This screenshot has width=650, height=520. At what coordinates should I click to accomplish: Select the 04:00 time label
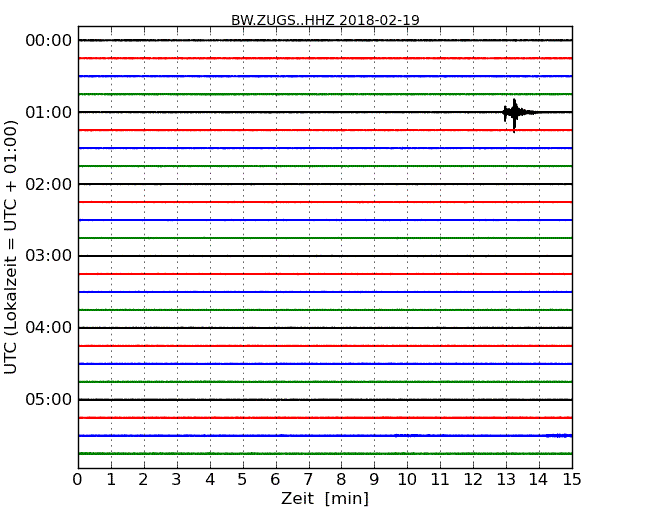click(x=49, y=328)
